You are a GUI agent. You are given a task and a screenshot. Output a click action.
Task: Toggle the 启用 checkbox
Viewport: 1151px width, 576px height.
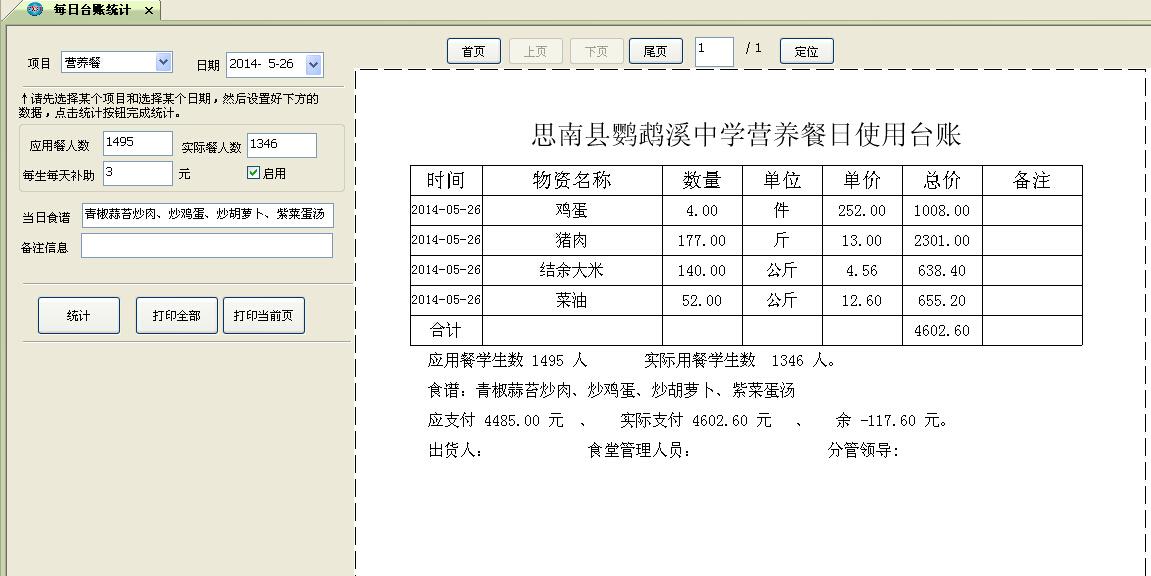tap(253, 172)
